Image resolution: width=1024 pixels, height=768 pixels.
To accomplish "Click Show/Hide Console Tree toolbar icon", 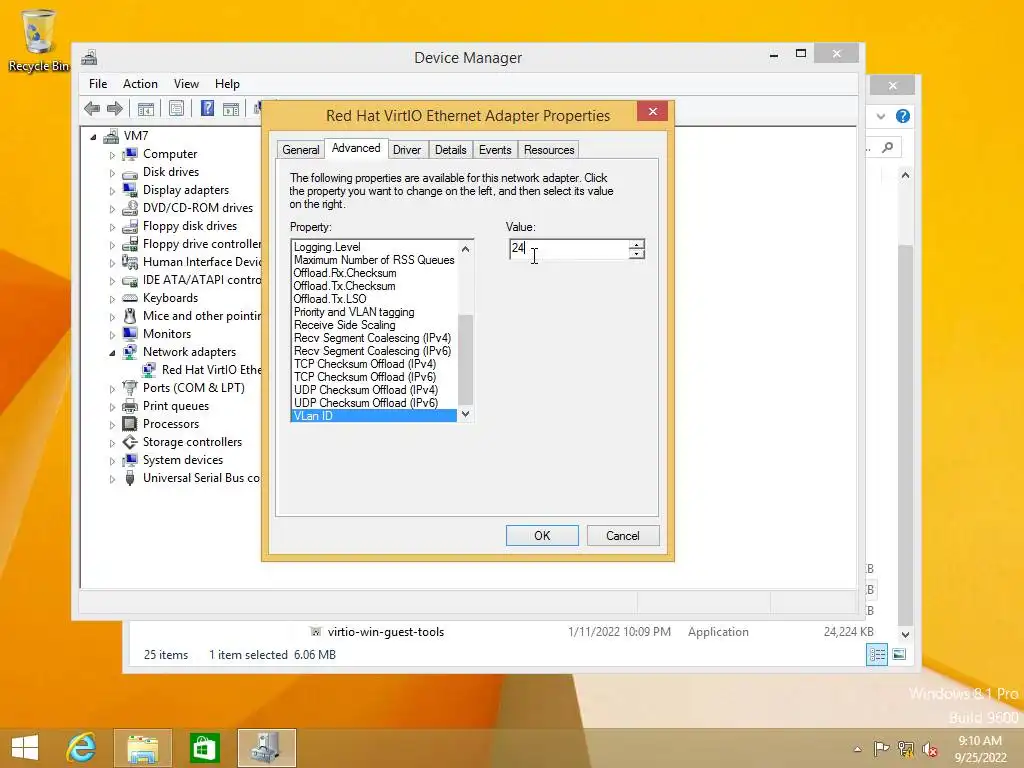I will pyautogui.click(x=146, y=109).
